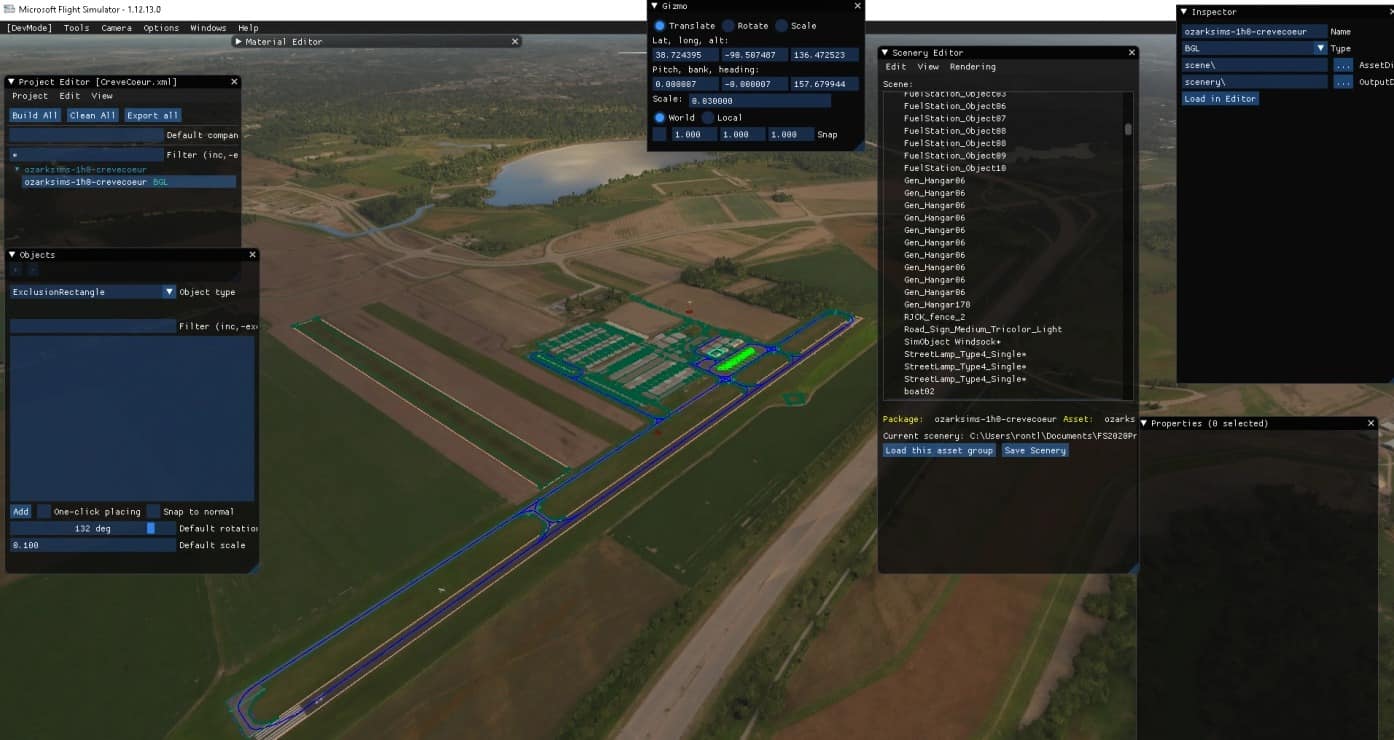Click the OutputDir browse ellipsis in Inspector
1394x740 pixels.
click(x=1343, y=82)
